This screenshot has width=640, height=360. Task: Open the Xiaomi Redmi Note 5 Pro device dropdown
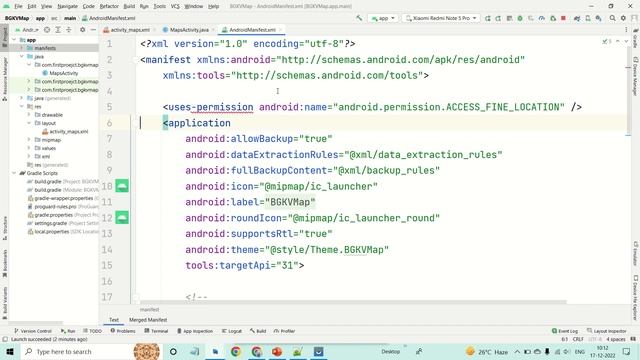pyautogui.click(x=441, y=18)
